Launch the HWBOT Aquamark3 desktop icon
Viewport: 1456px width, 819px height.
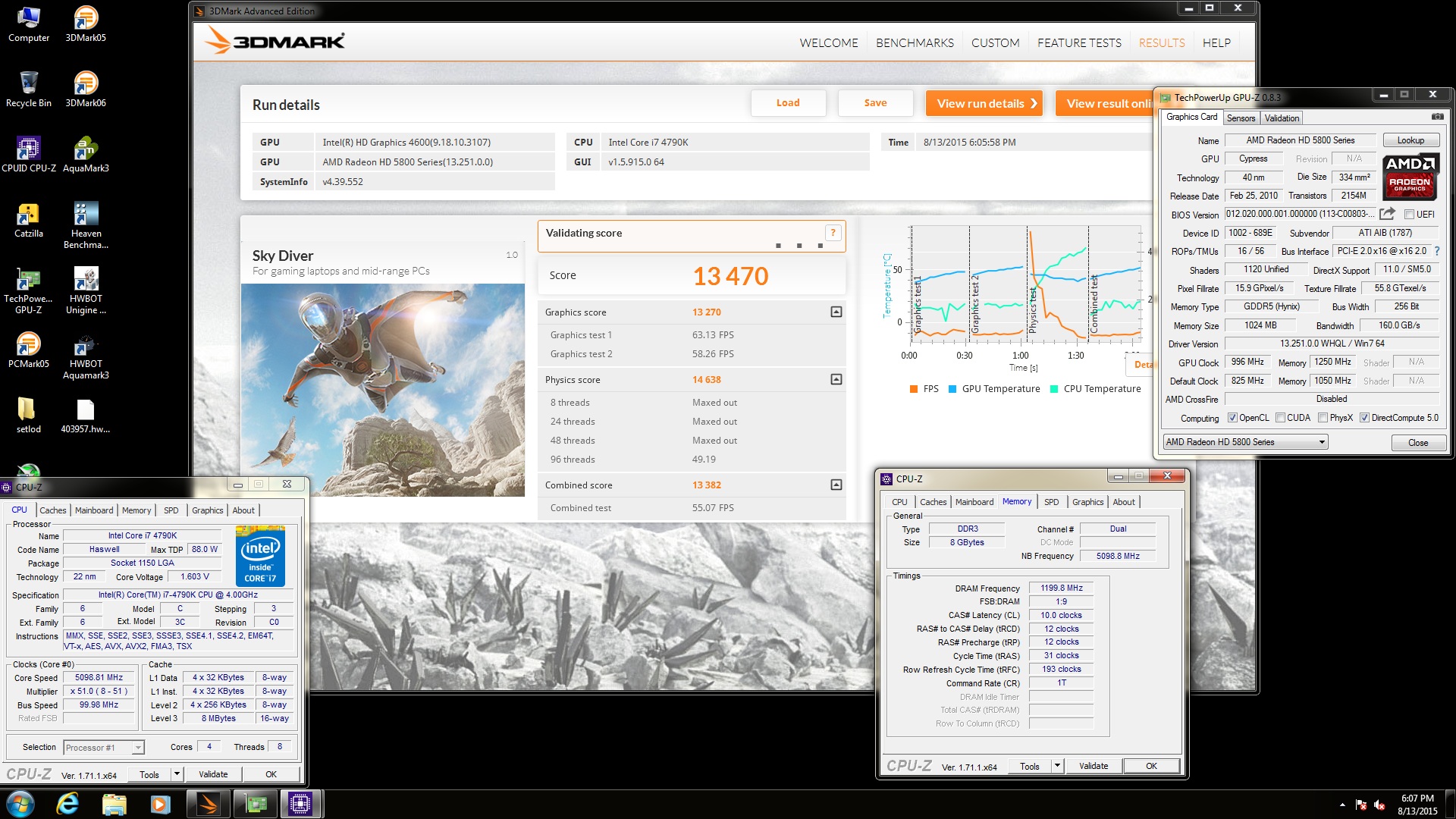coord(86,356)
